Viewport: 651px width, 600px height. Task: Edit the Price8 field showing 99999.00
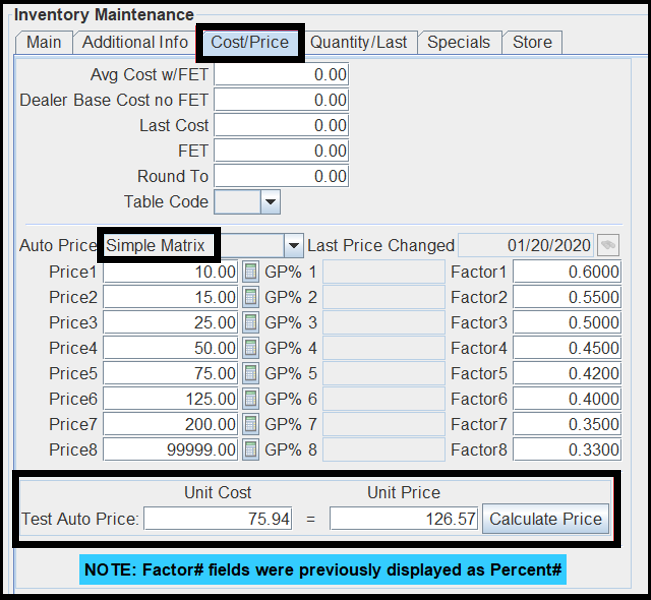pyautogui.click(x=171, y=449)
